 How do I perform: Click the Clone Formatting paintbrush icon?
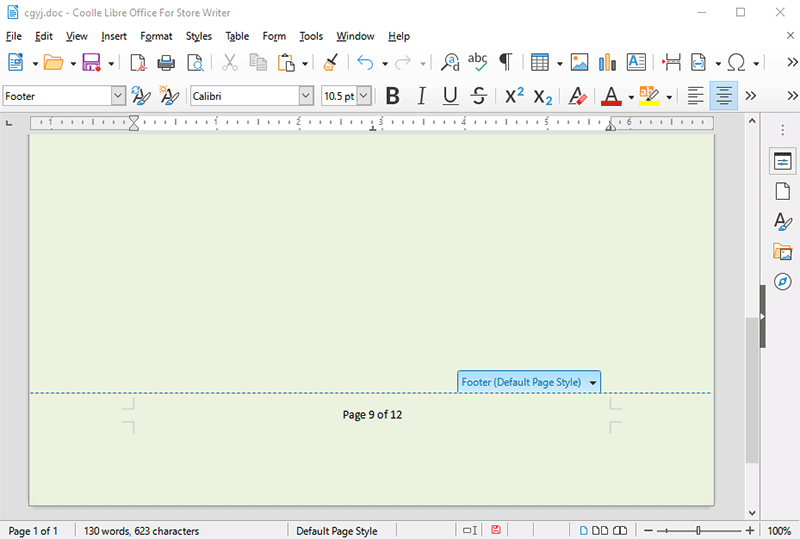tap(331, 63)
